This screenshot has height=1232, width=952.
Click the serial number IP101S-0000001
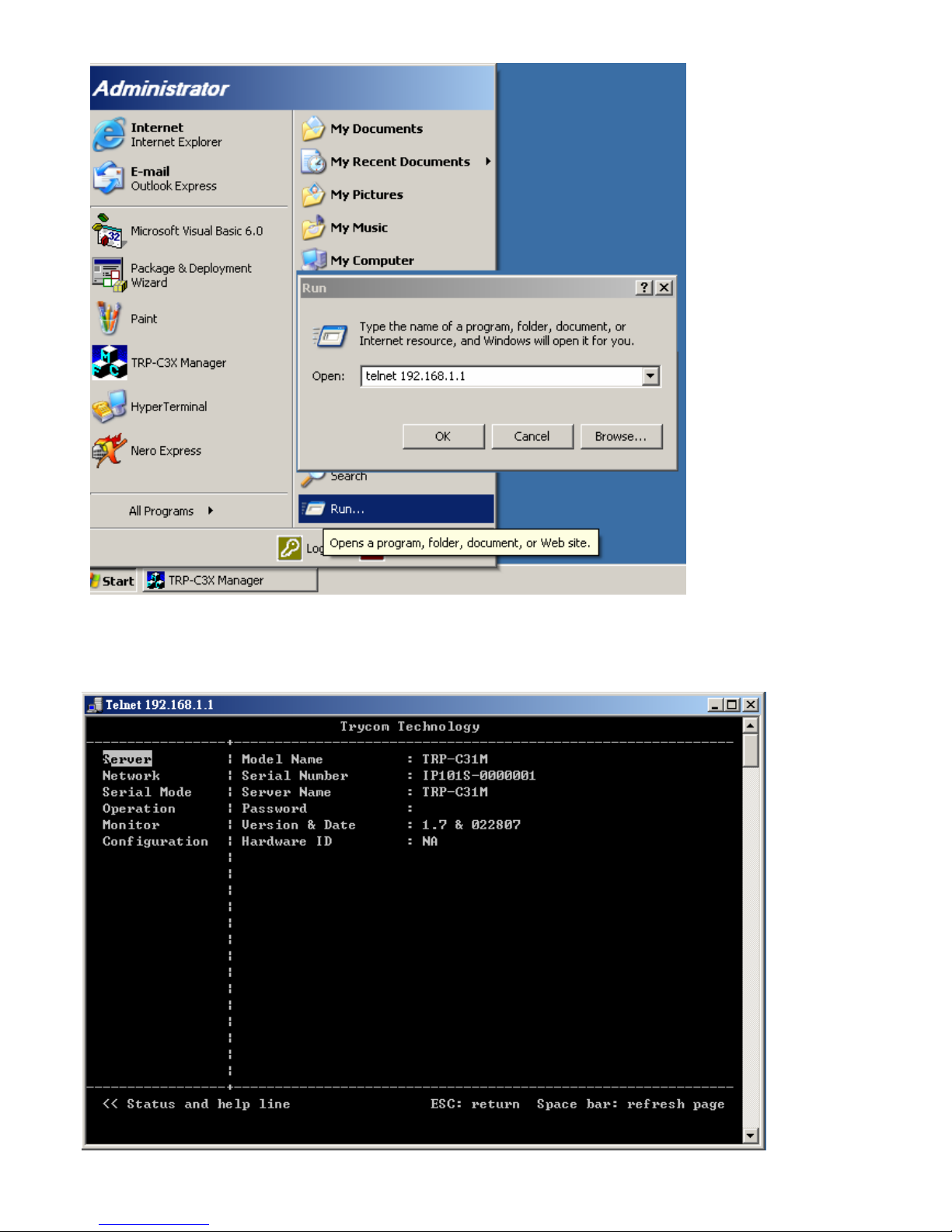(479, 776)
